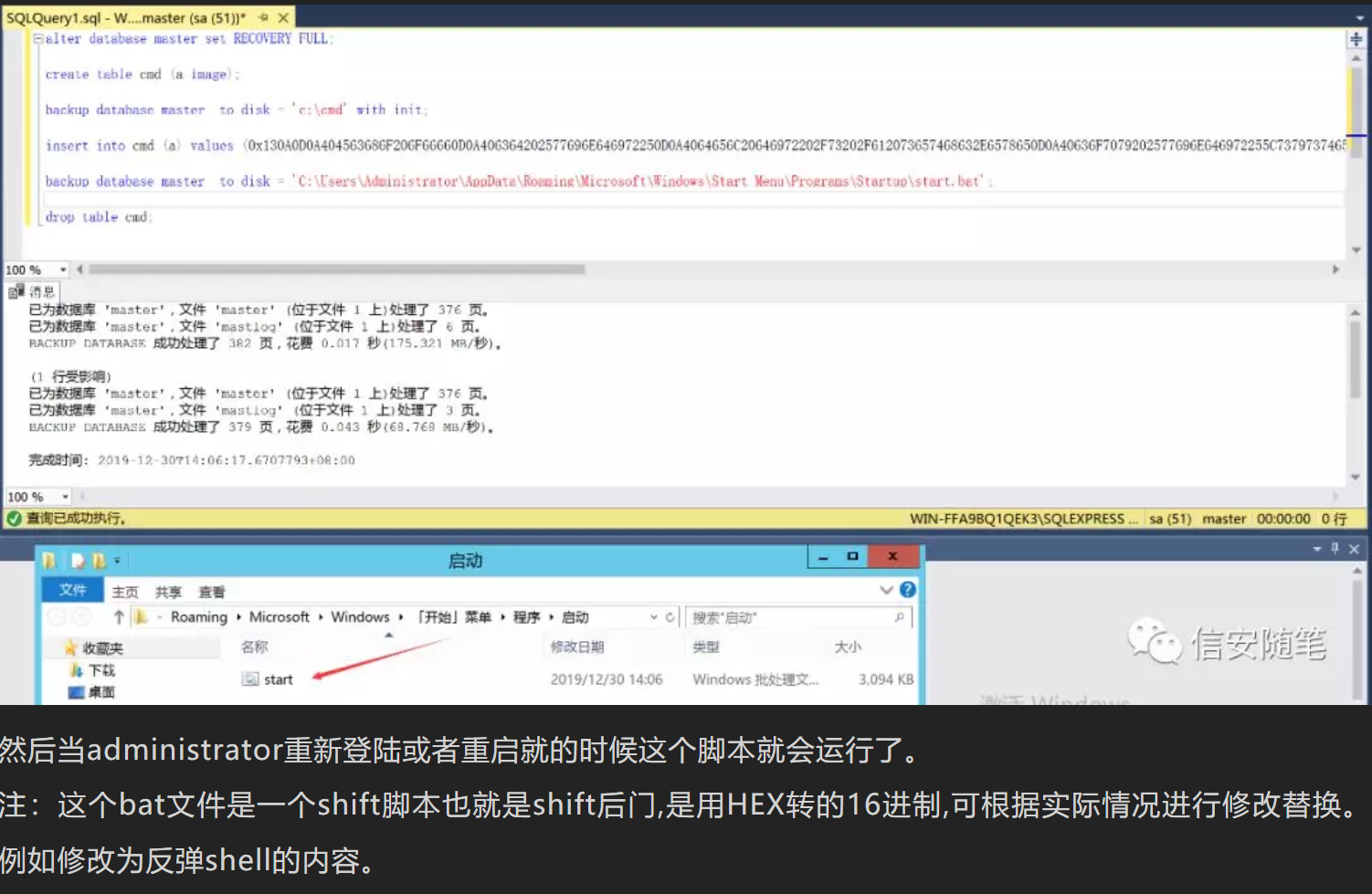1372x894 pixels.
Task: Select 下载 in the navigation pane
Action: click(94, 670)
